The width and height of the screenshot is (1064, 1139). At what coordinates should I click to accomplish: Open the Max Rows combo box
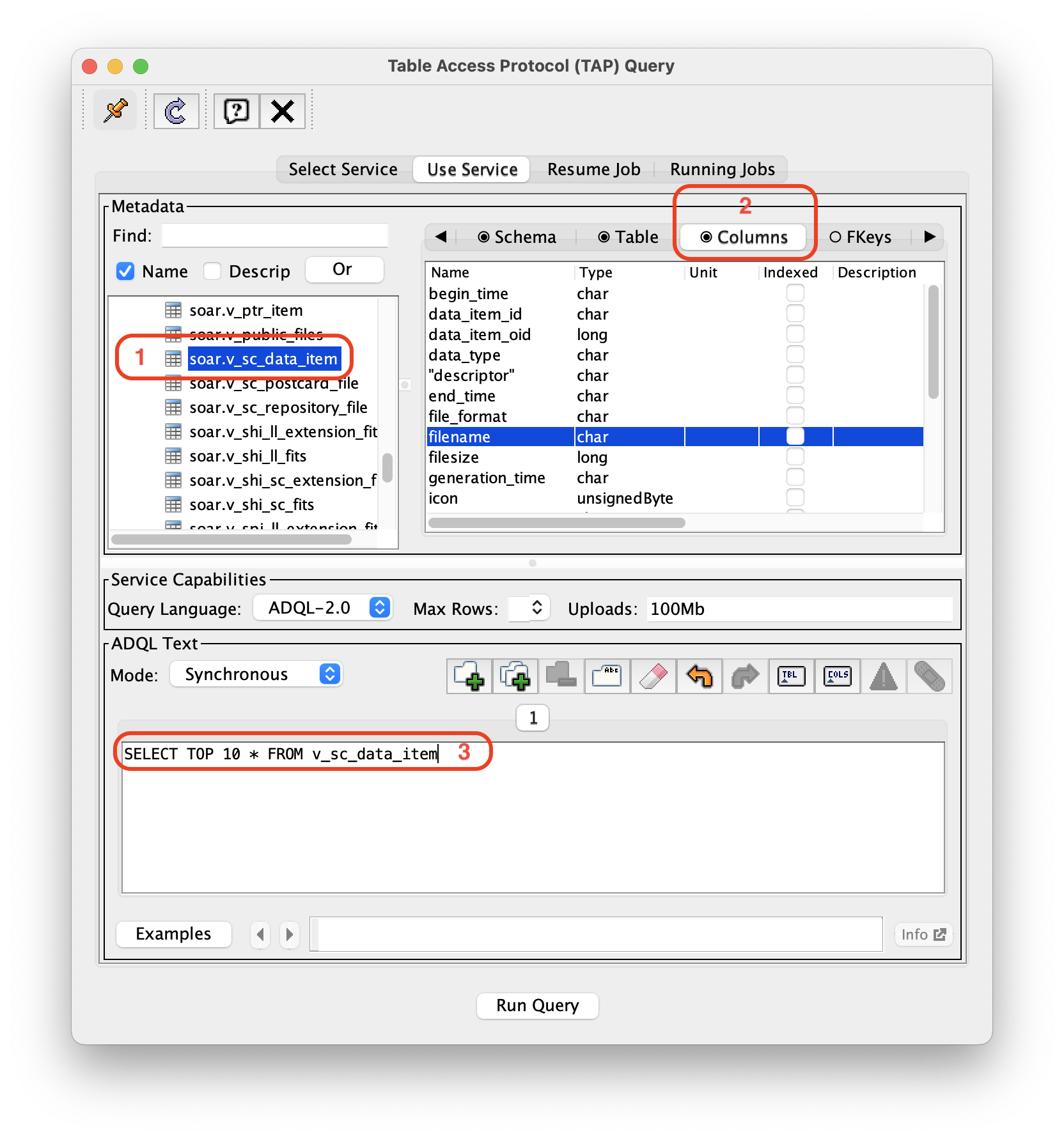(x=529, y=608)
